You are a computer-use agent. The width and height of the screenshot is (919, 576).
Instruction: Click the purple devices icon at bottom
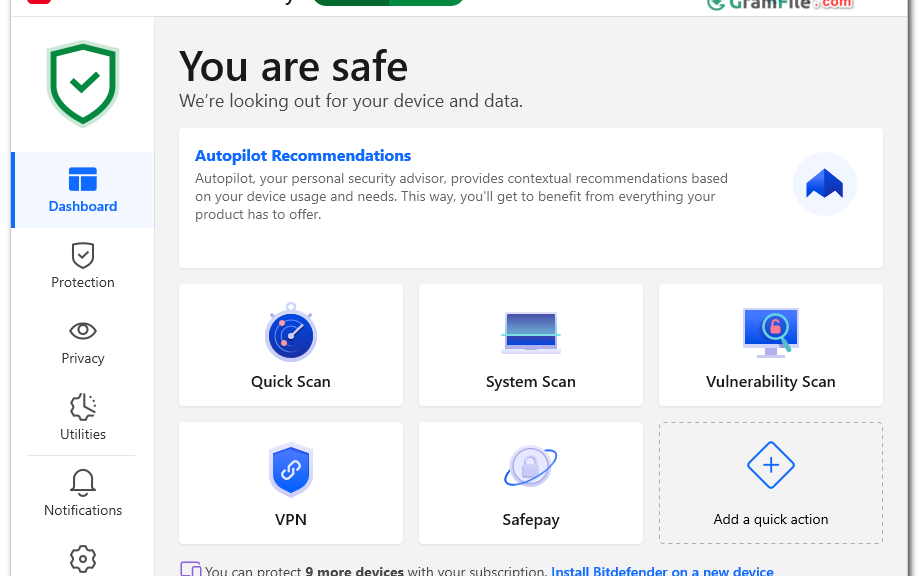tap(190, 570)
